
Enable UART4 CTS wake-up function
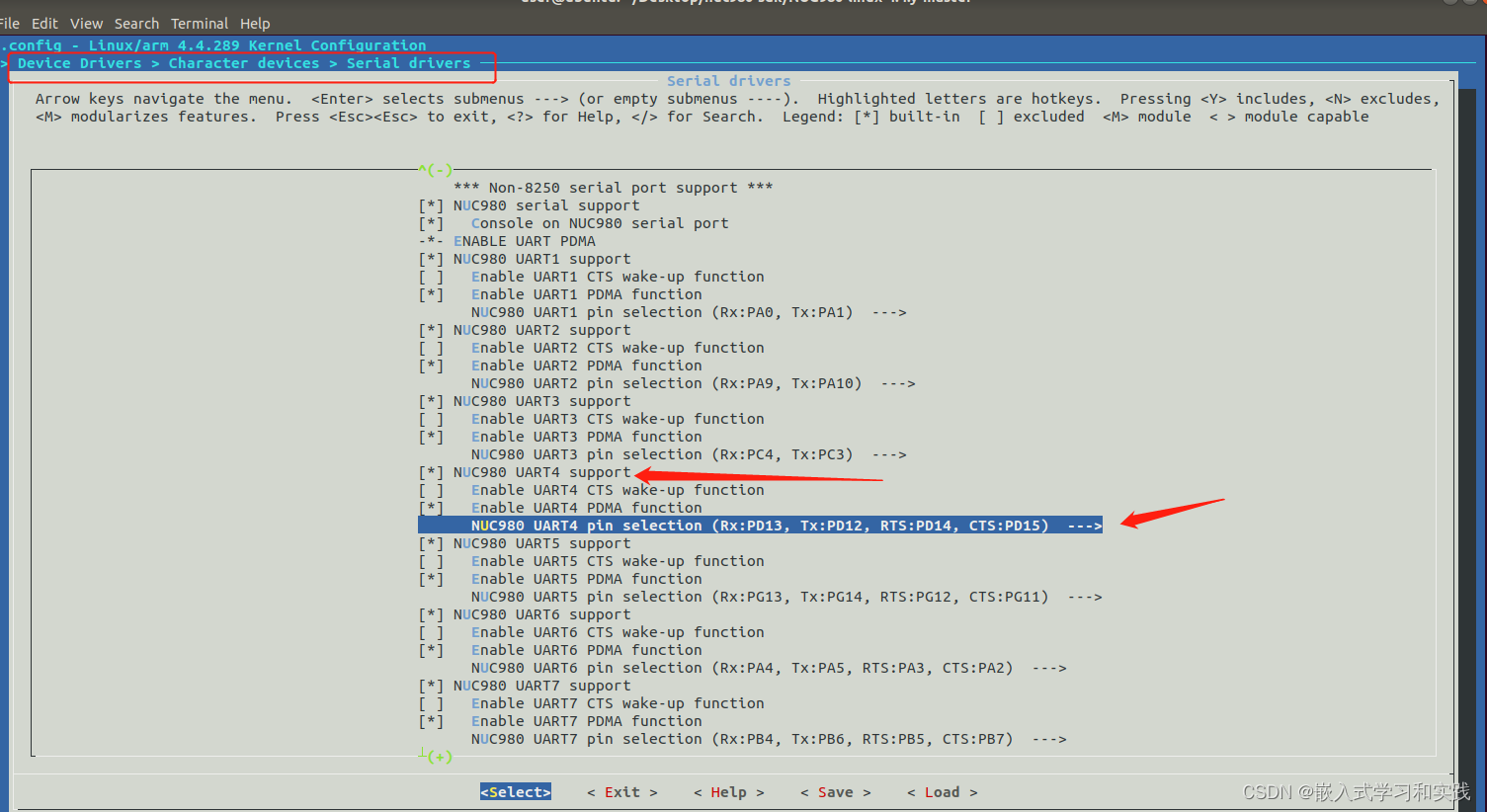click(431, 490)
